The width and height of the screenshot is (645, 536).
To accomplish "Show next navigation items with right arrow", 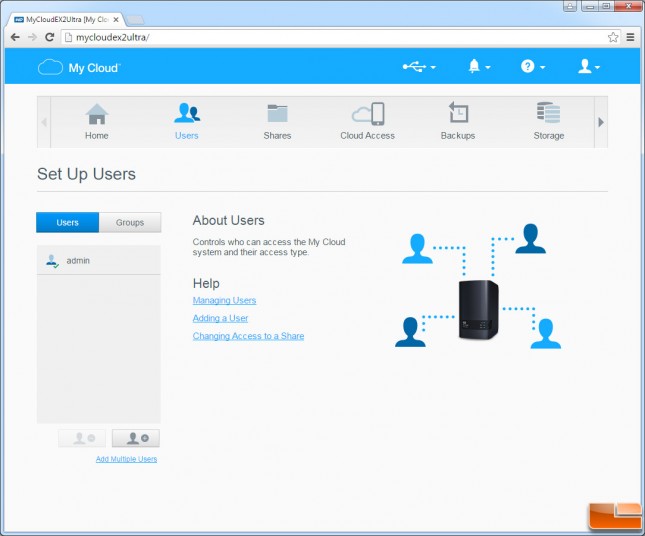I will point(601,122).
